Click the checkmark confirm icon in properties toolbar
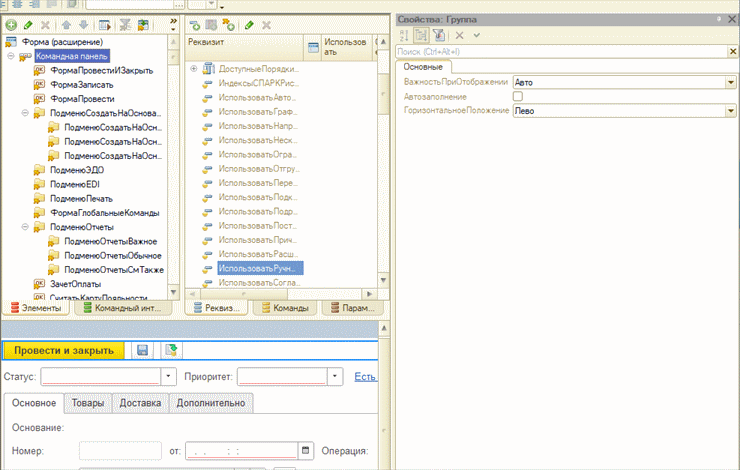The image size is (740, 470). pos(477,35)
